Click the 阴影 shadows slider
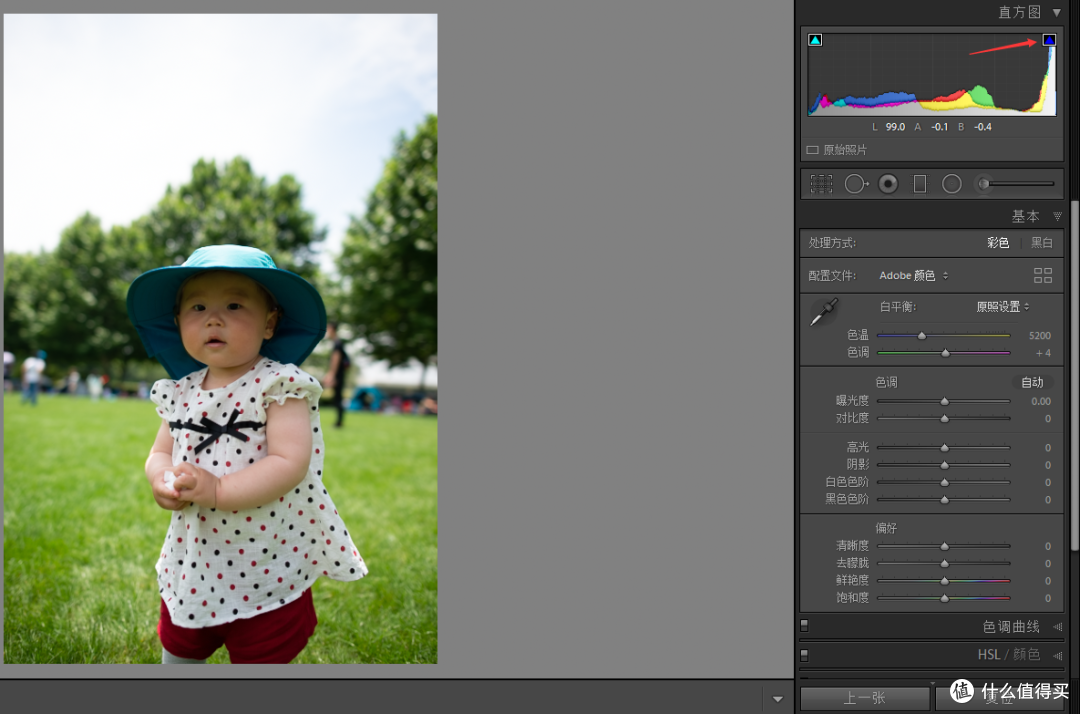Viewport: 1080px width, 714px height. (x=943, y=465)
